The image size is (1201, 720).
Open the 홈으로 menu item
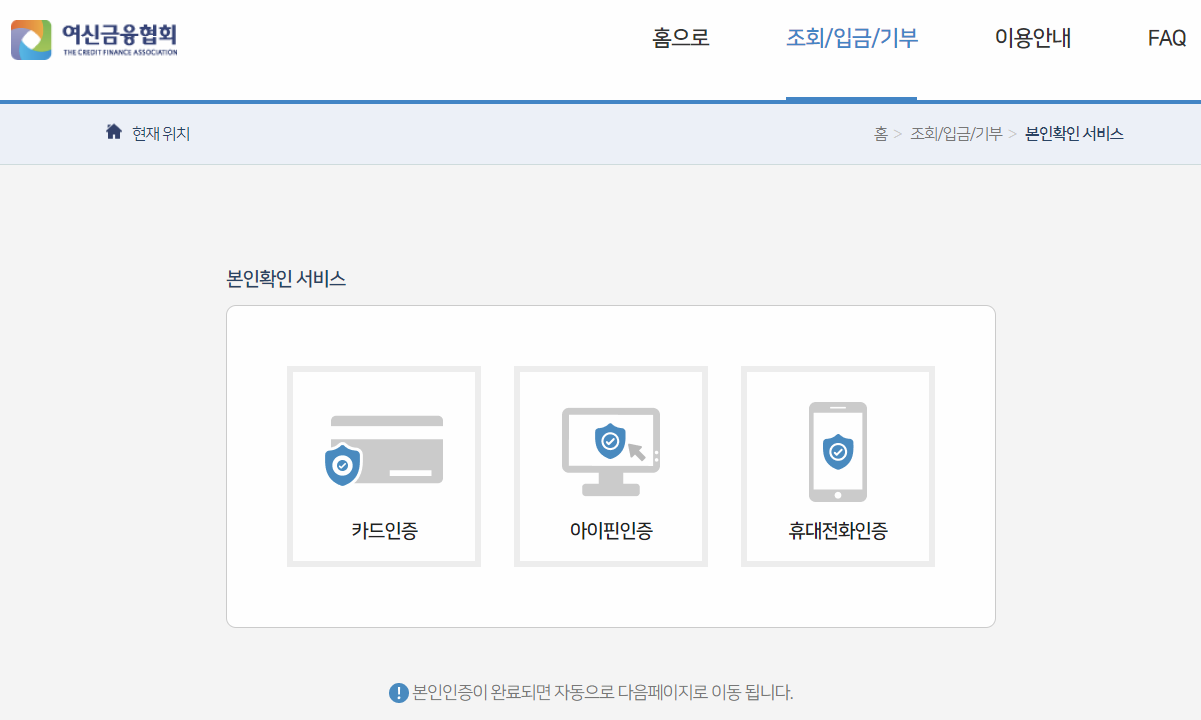tap(679, 37)
